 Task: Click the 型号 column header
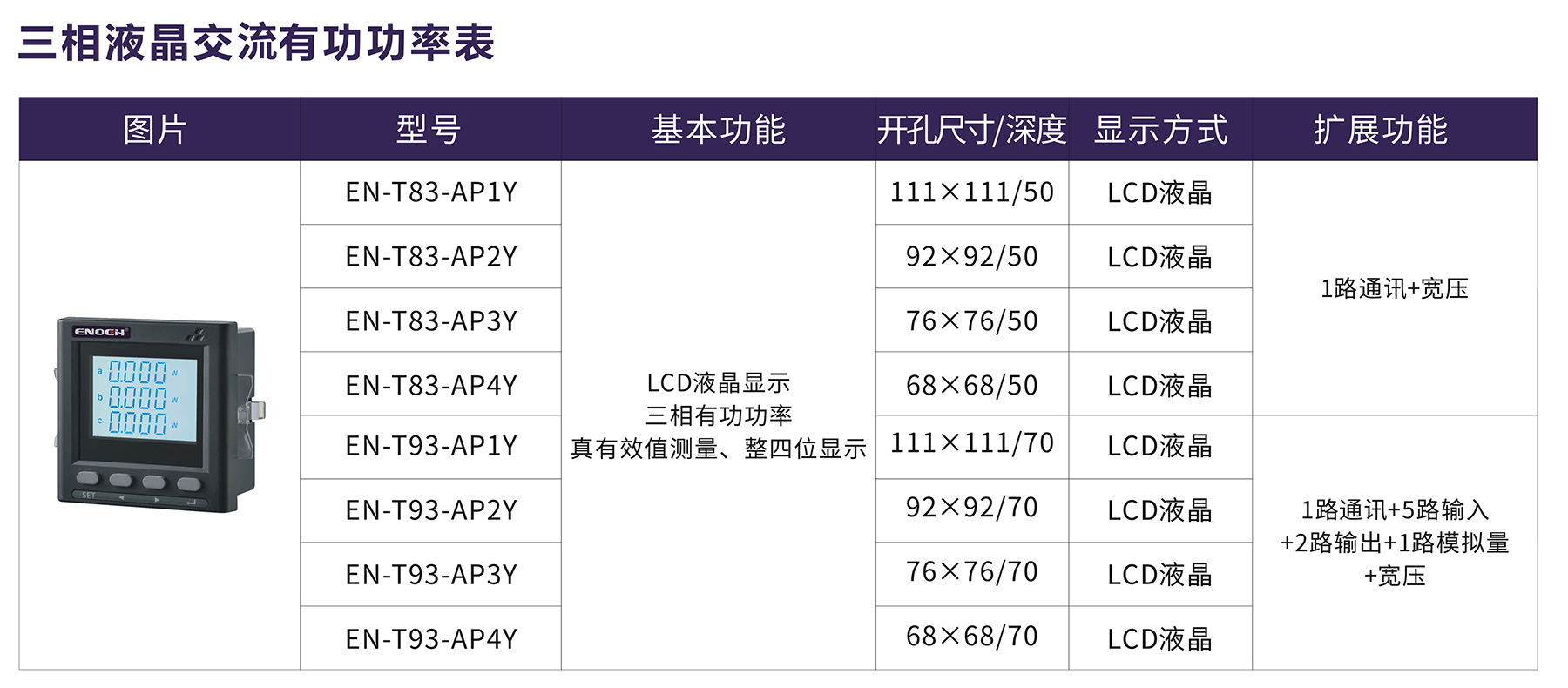tap(429, 130)
